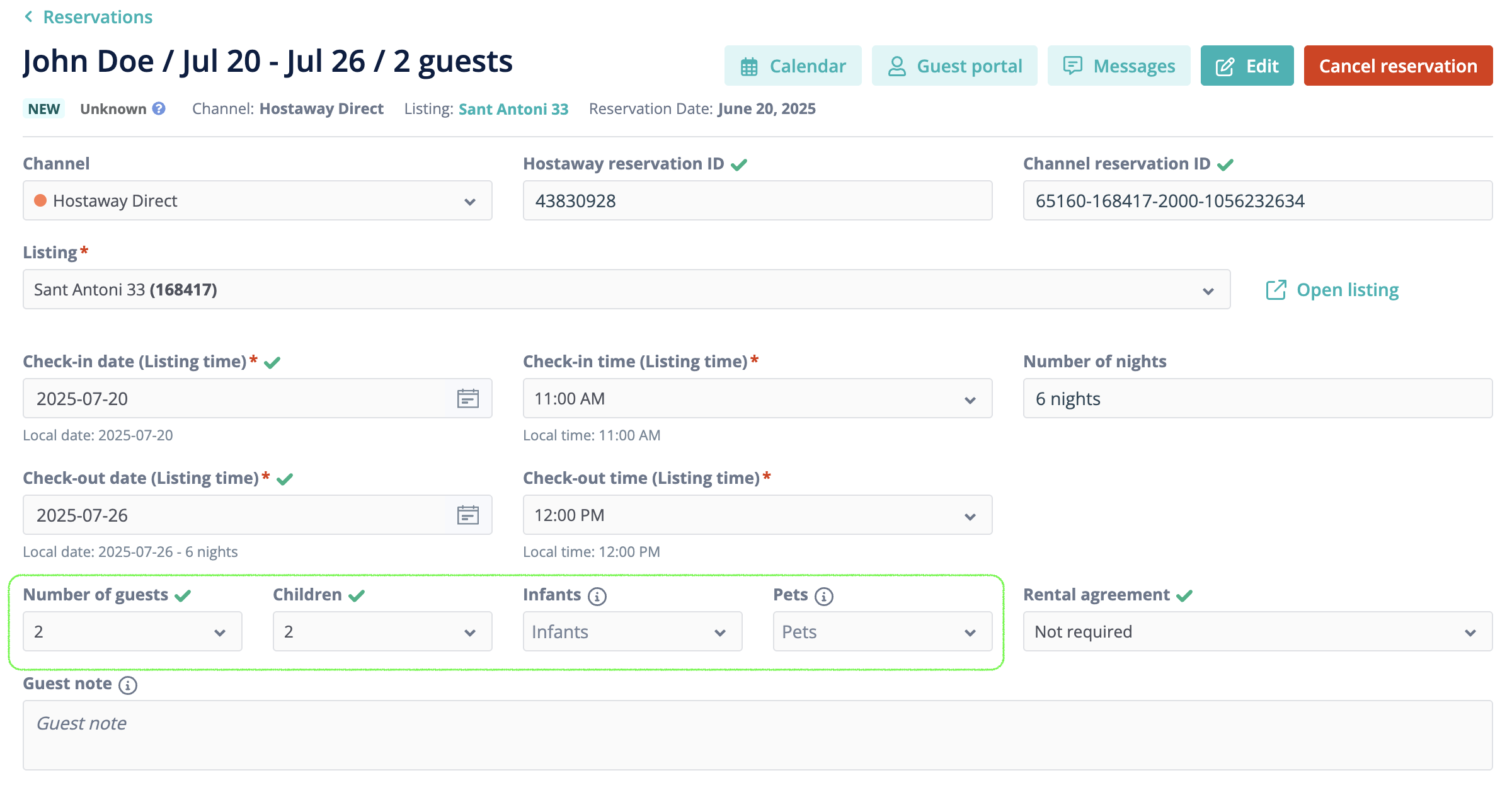Expand the Channel dropdown showing Hostaway Direct
The height and width of the screenshot is (785, 1512).
[258, 200]
